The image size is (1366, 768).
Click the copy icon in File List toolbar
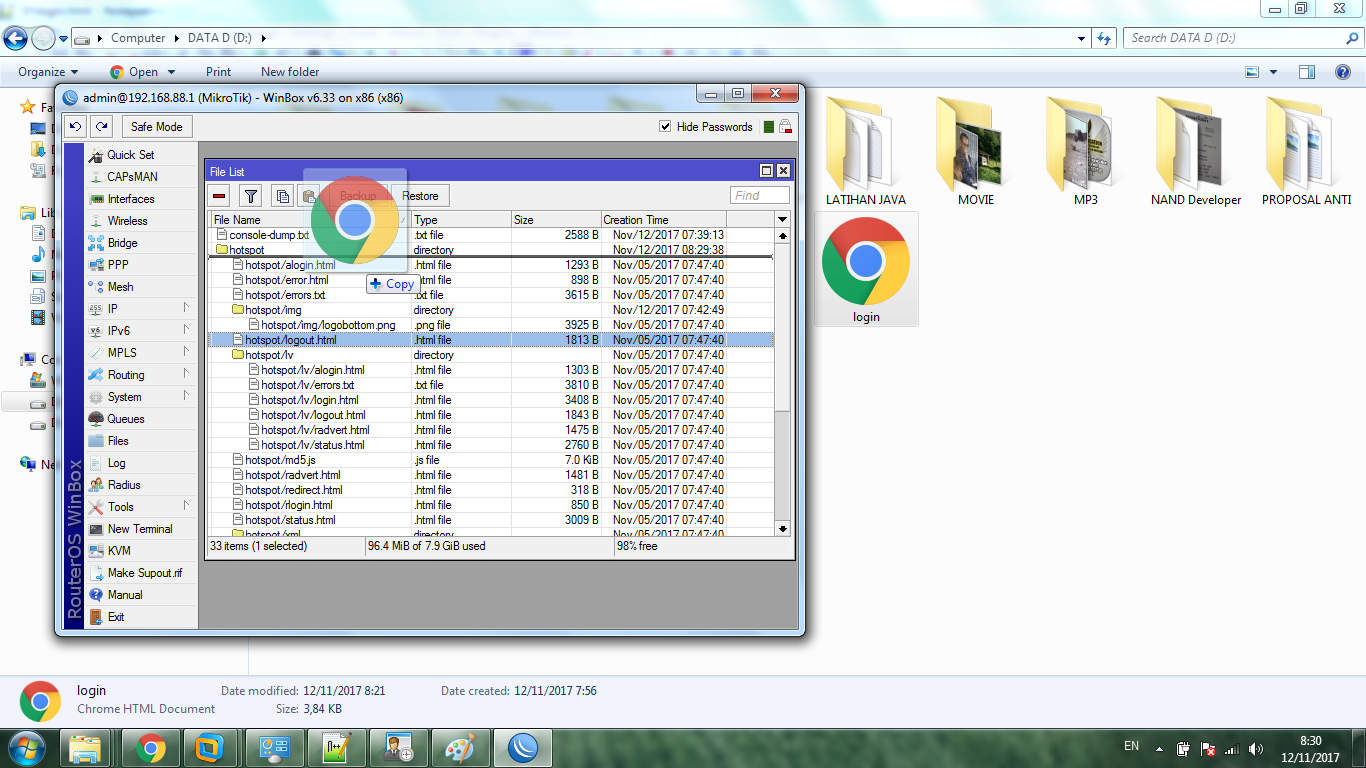[x=283, y=195]
